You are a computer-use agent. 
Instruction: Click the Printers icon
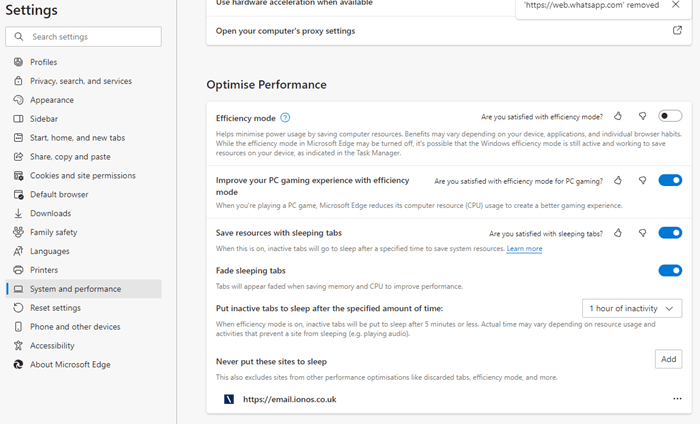tap(18, 270)
